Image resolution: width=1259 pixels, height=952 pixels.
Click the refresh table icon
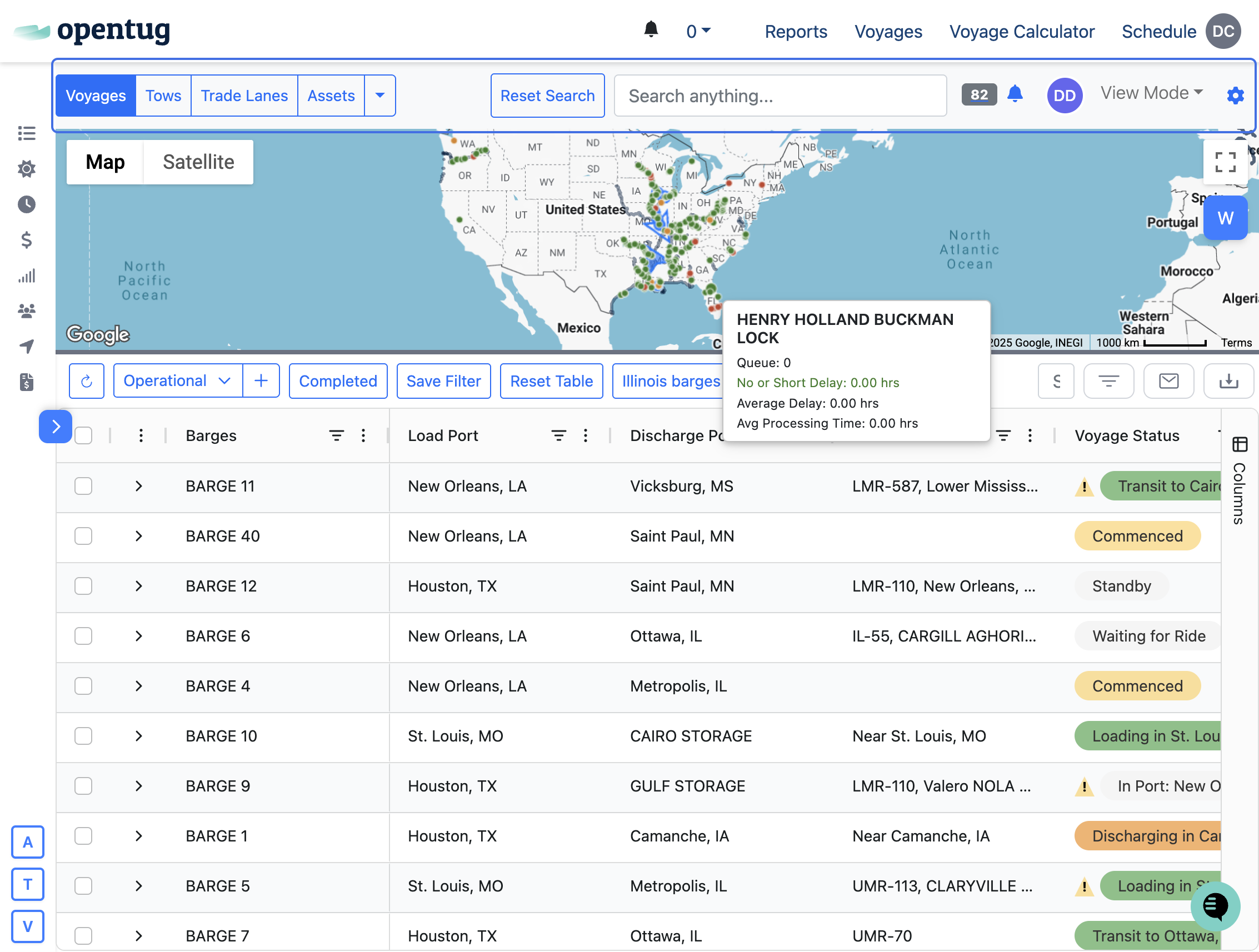pyautogui.click(x=87, y=381)
